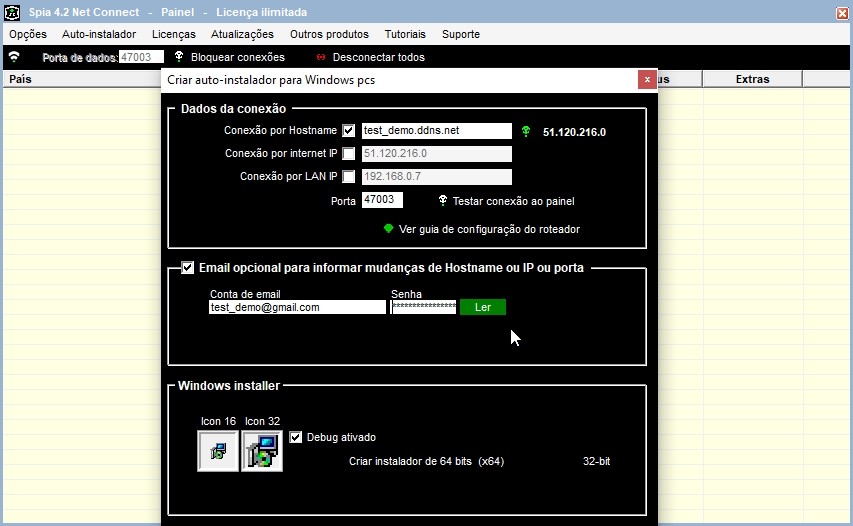Viewport: 853px width, 526px height.
Task: Click the green hostname status icon
Action: coord(526,131)
